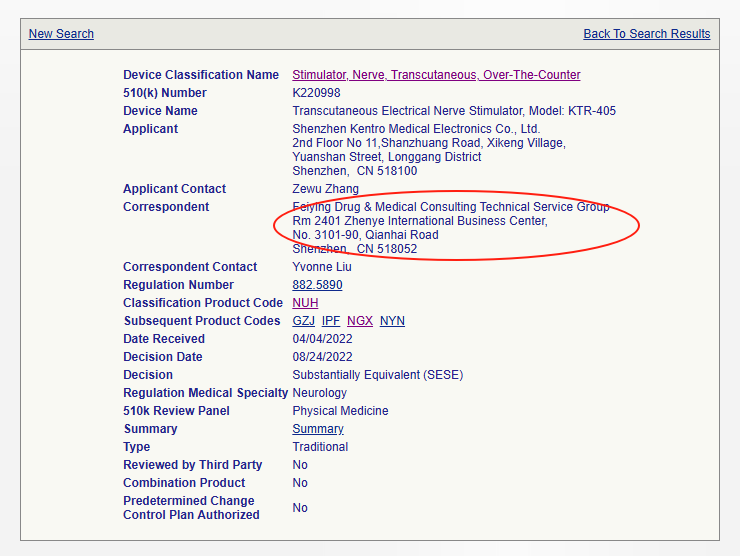Viewport: 740px width, 556px height.
Task: Open regulation number 882.5890 link
Action: (317, 285)
